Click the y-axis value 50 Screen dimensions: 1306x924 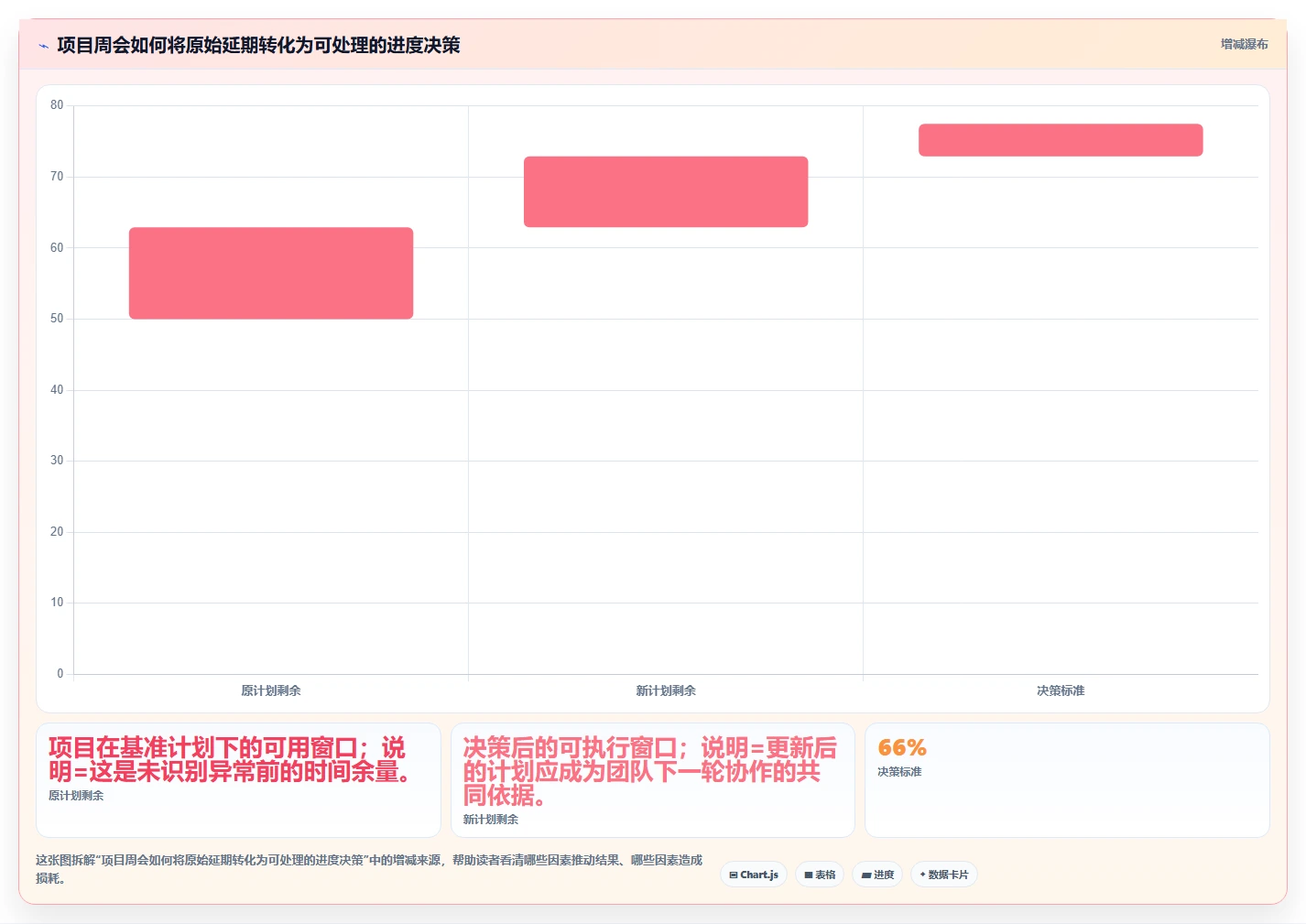[57, 319]
